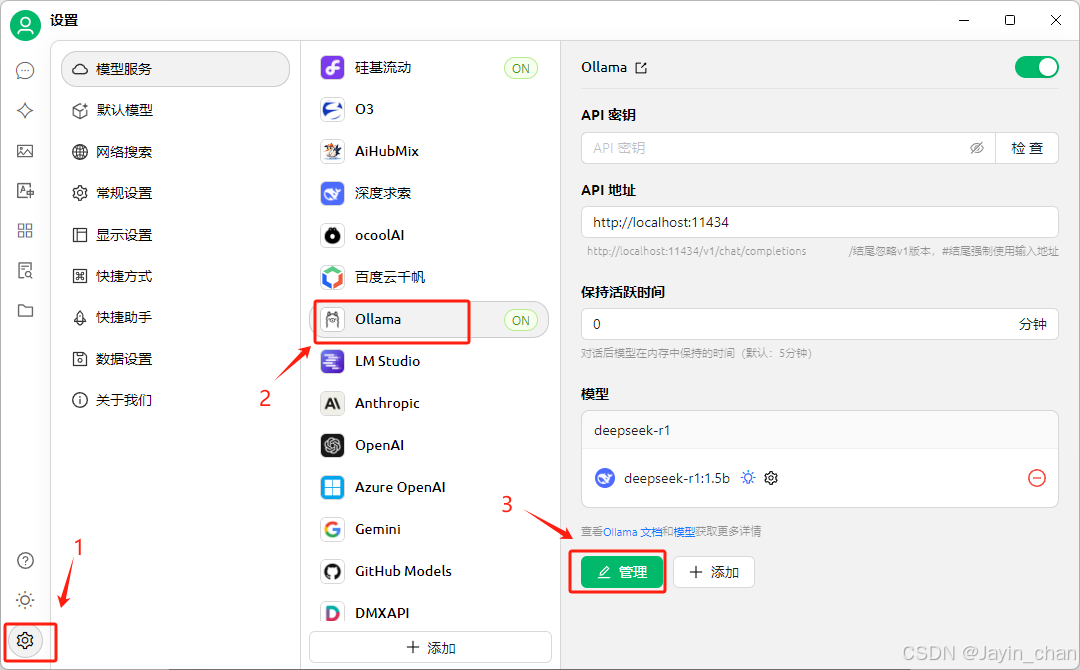Open the mini apps grid icon
The image size is (1080, 670).
click(x=25, y=231)
